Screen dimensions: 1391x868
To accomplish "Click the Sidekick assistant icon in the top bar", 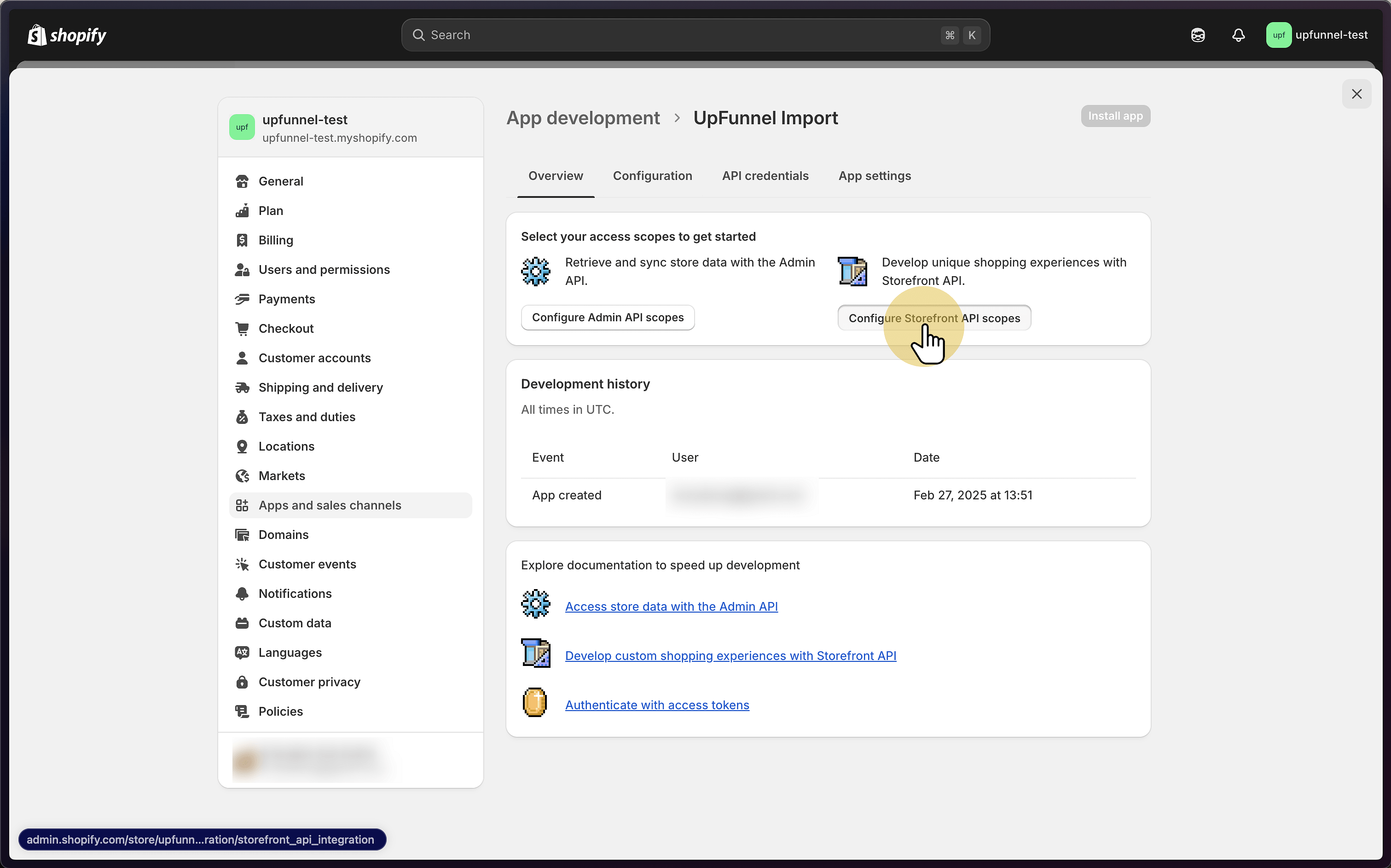I will pyautogui.click(x=1198, y=35).
